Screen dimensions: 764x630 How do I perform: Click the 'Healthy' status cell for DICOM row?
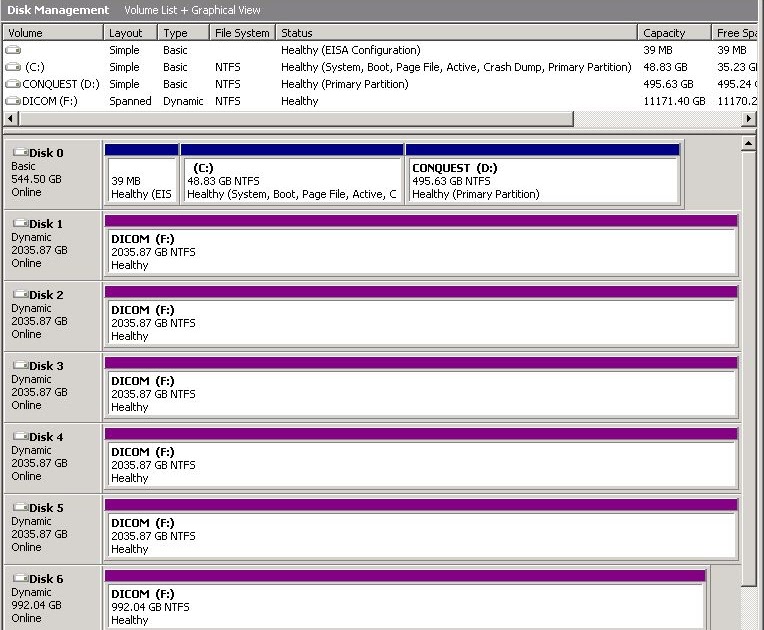pos(300,101)
